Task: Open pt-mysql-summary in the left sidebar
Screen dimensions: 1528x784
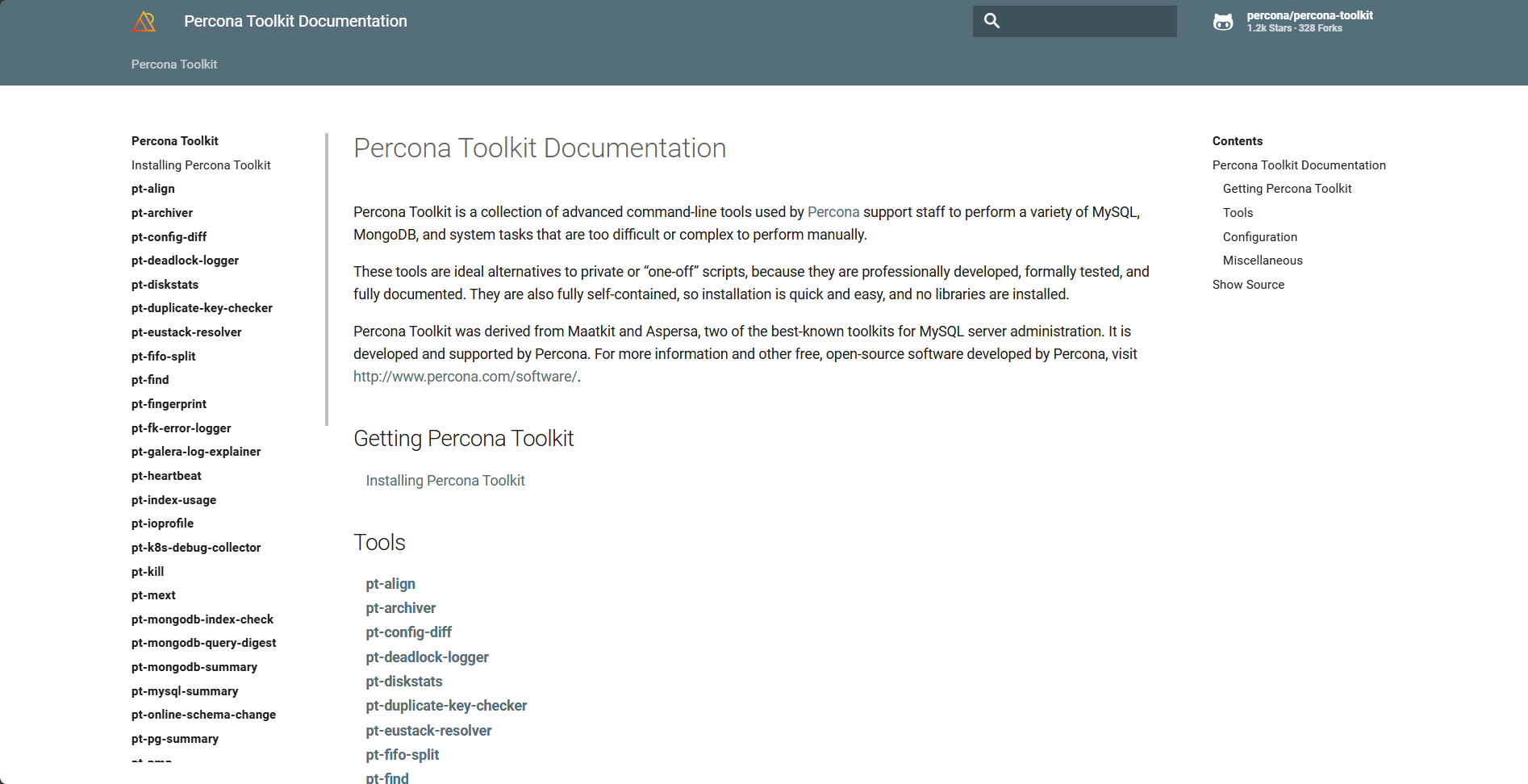Action: click(x=185, y=691)
